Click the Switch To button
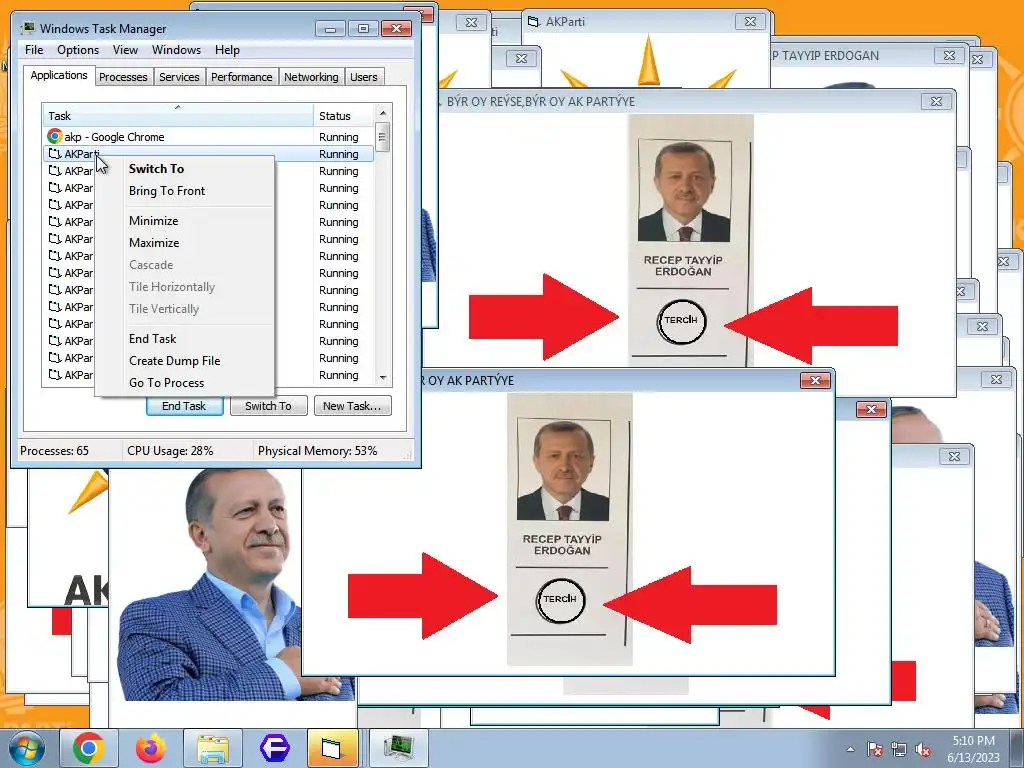1024x768 pixels. pos(268,406)
